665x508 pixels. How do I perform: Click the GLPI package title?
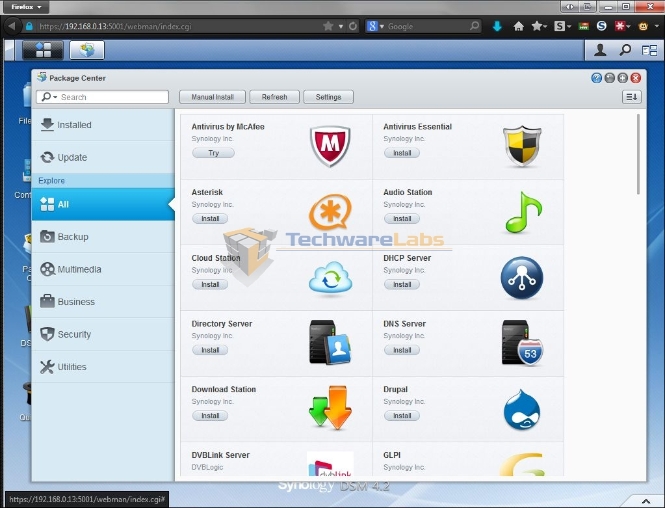click(392, 455)
